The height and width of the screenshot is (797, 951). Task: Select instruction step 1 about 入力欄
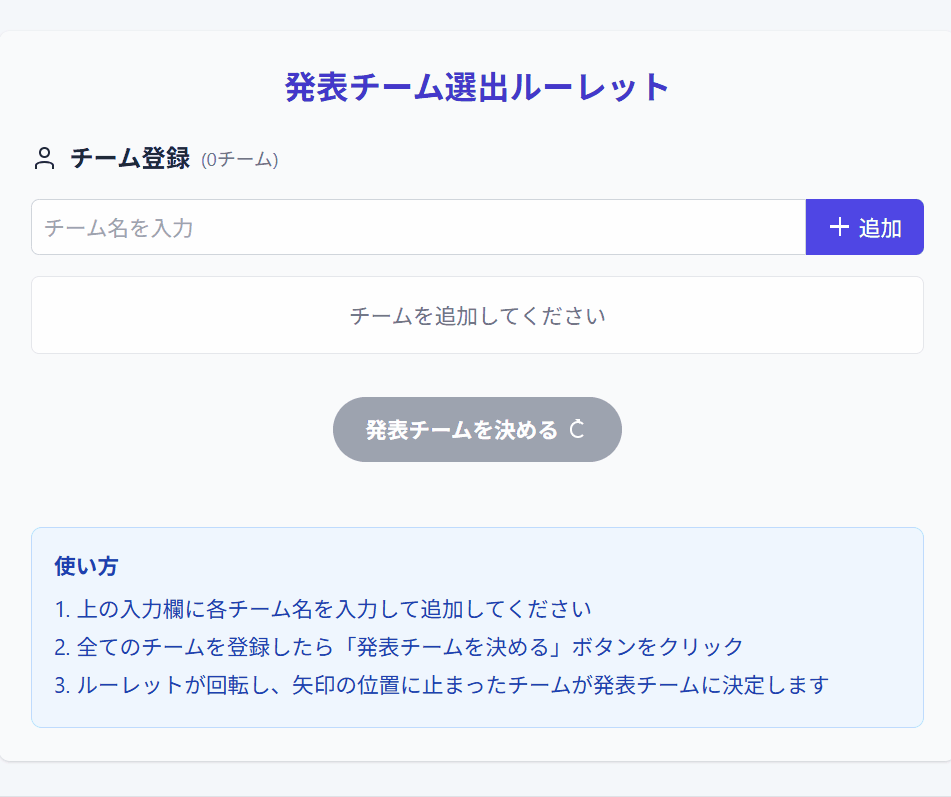tap(323, 609)
